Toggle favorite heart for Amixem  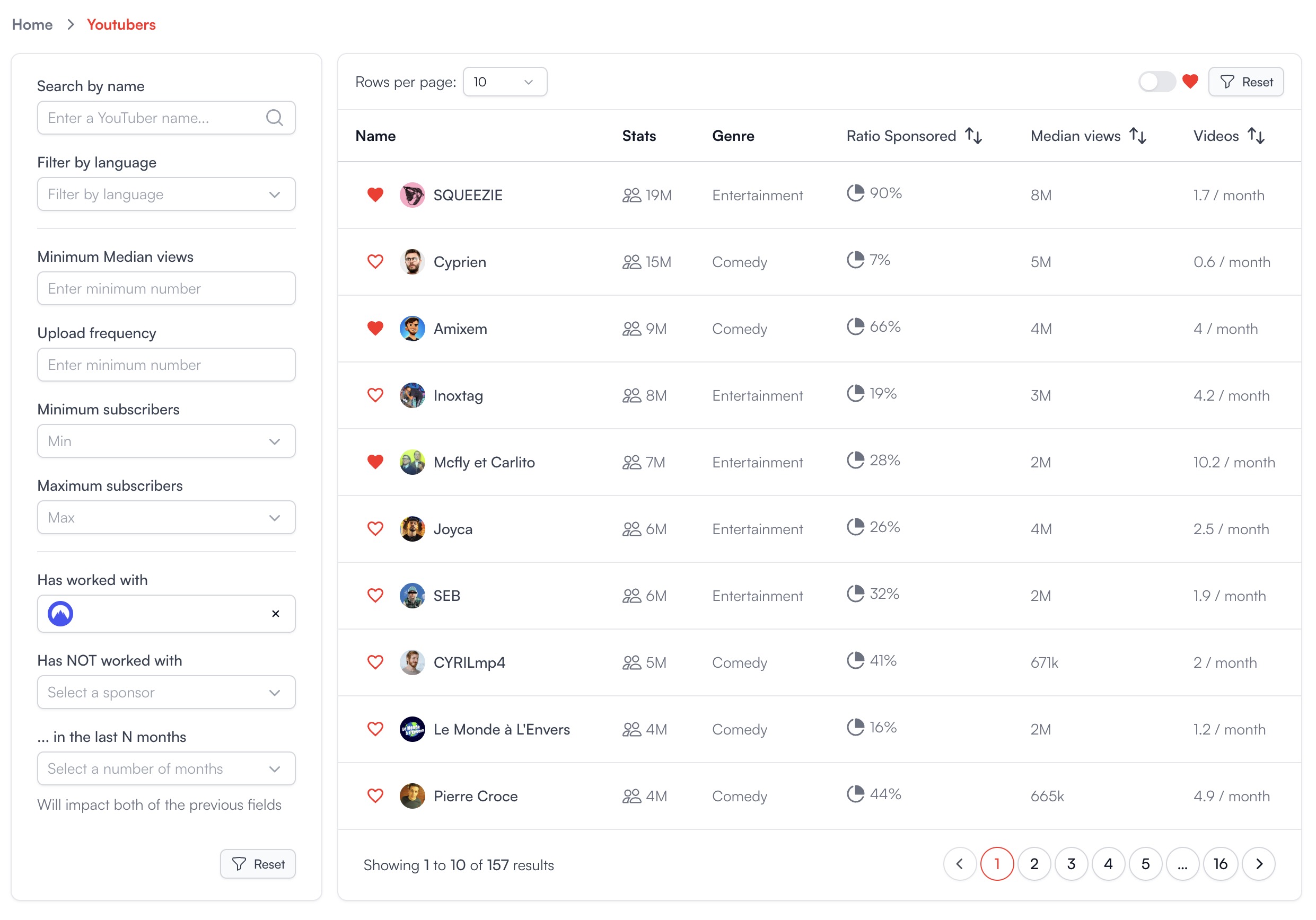pos(375,329)
